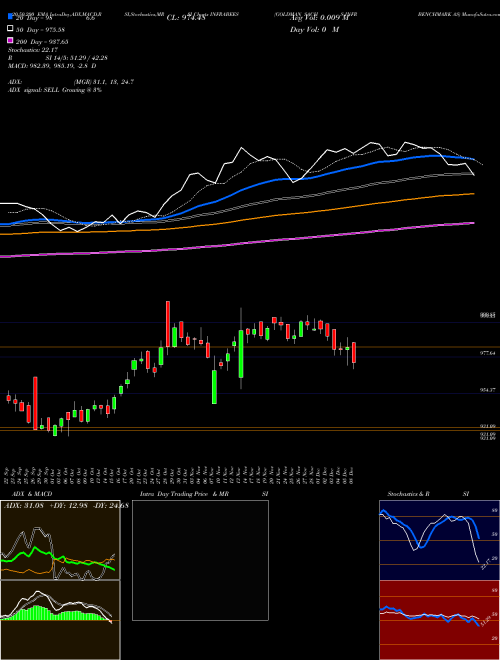Screen dimensions: 500x660
Task: Click the blue 20 Day legend swatch
Action: 10,16
